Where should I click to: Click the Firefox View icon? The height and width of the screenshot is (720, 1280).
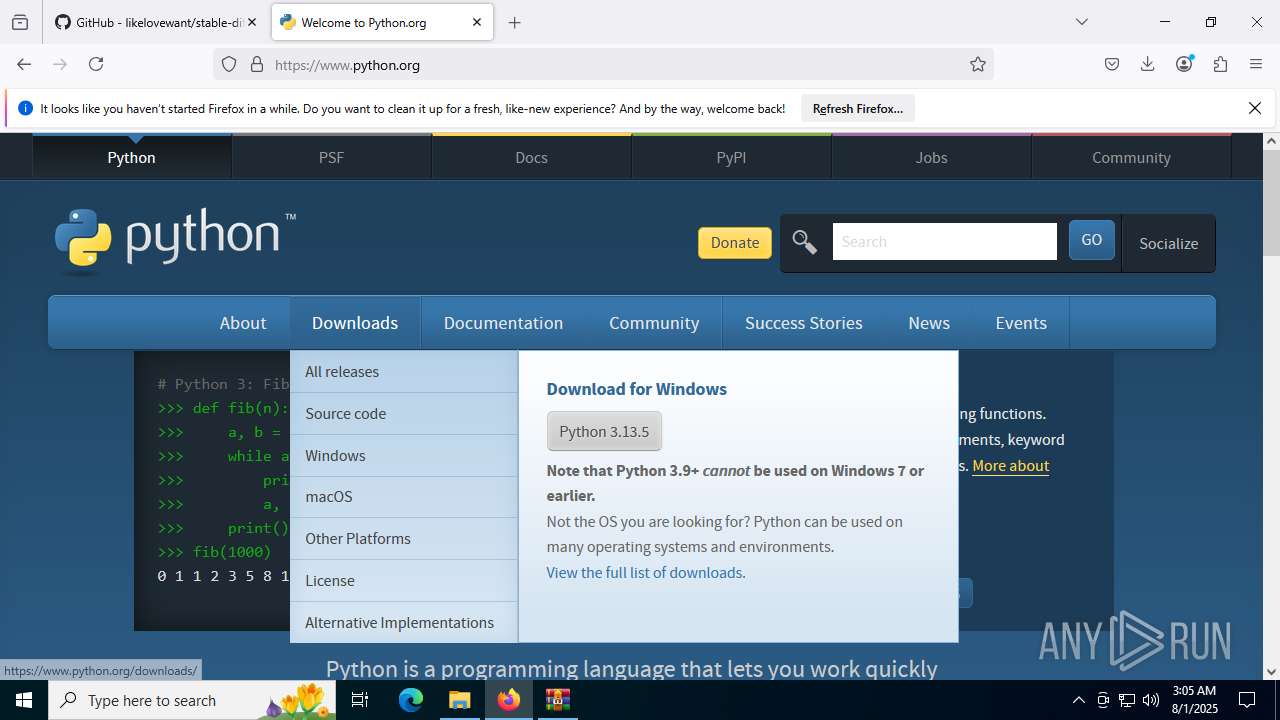(20, 22)
